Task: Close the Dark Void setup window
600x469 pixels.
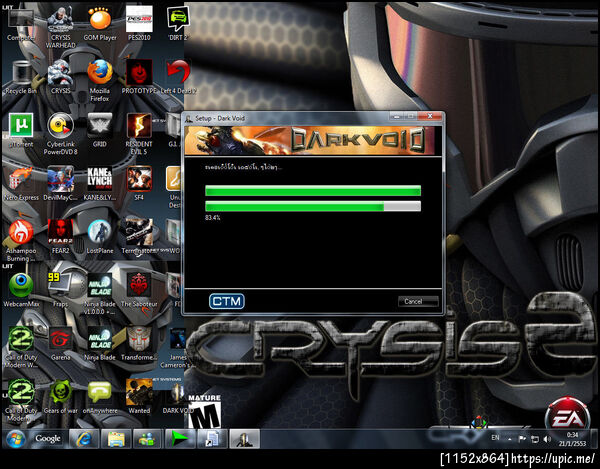Action: pos(430,116)
